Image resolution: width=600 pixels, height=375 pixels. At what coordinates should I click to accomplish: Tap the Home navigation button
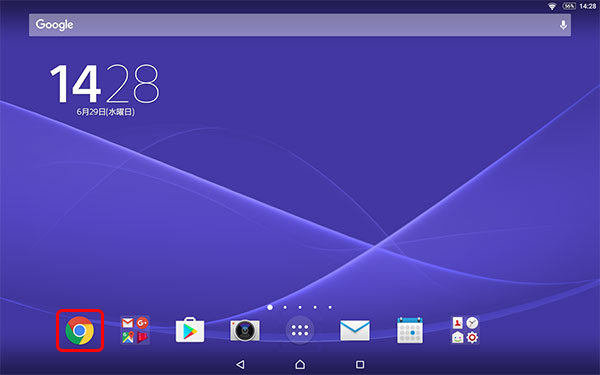pos(300,364)
